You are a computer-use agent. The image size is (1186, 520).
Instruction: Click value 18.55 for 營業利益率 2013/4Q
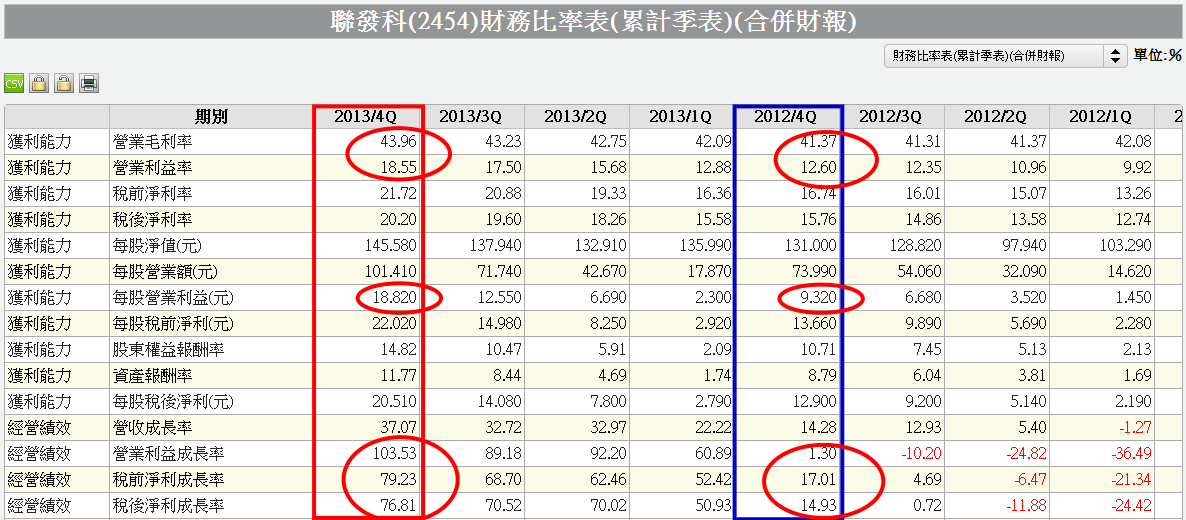[398, 167]
